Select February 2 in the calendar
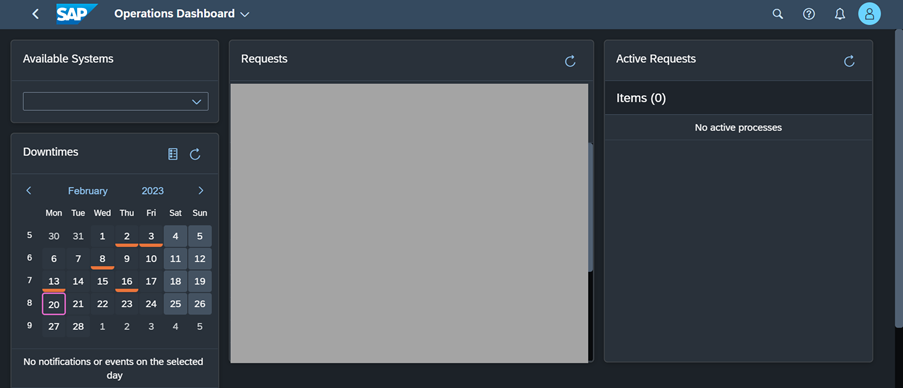The height and width of the screenshot is (388, 903). point(127,236)
